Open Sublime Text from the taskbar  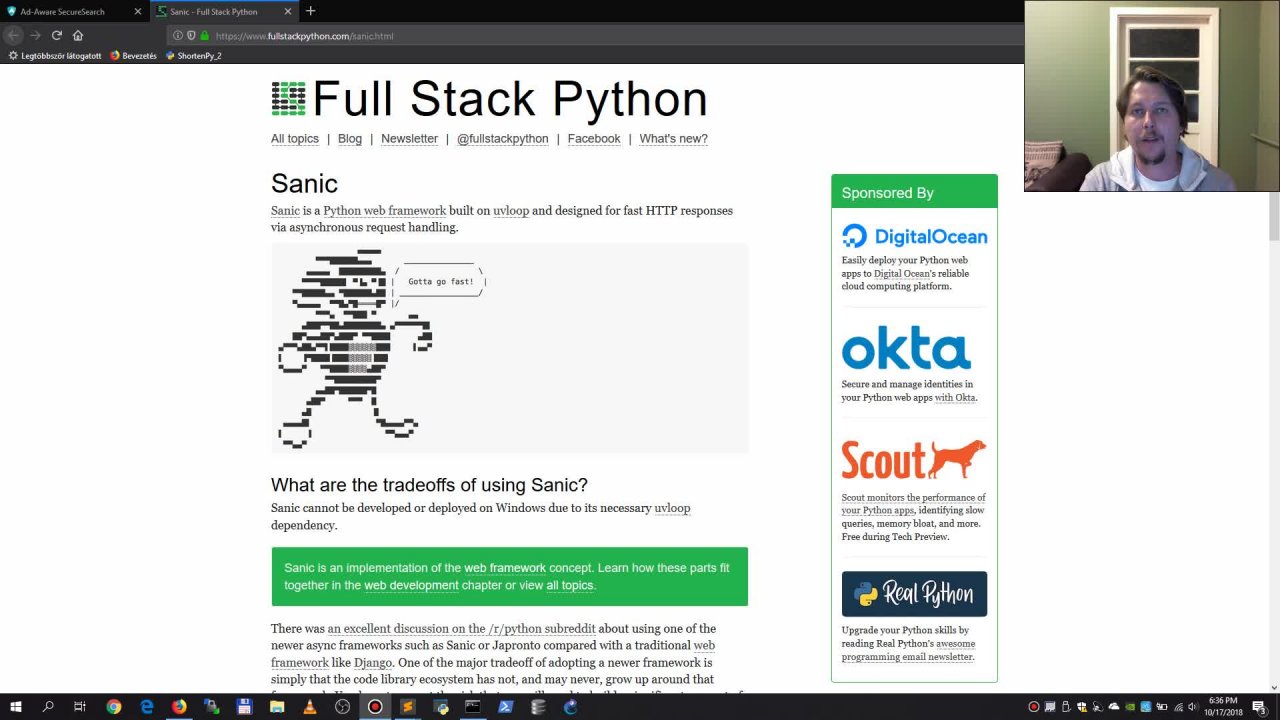tap(406, 706)
